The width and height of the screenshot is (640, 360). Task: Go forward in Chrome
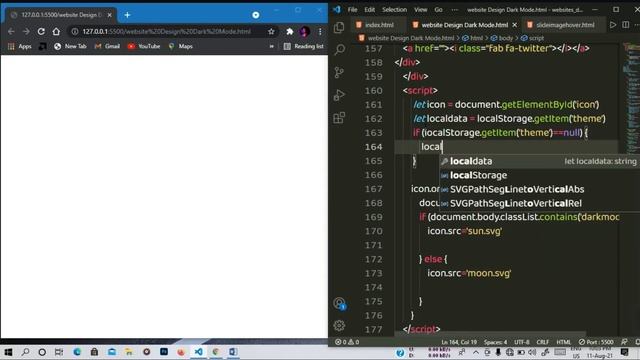click(26, 31)
